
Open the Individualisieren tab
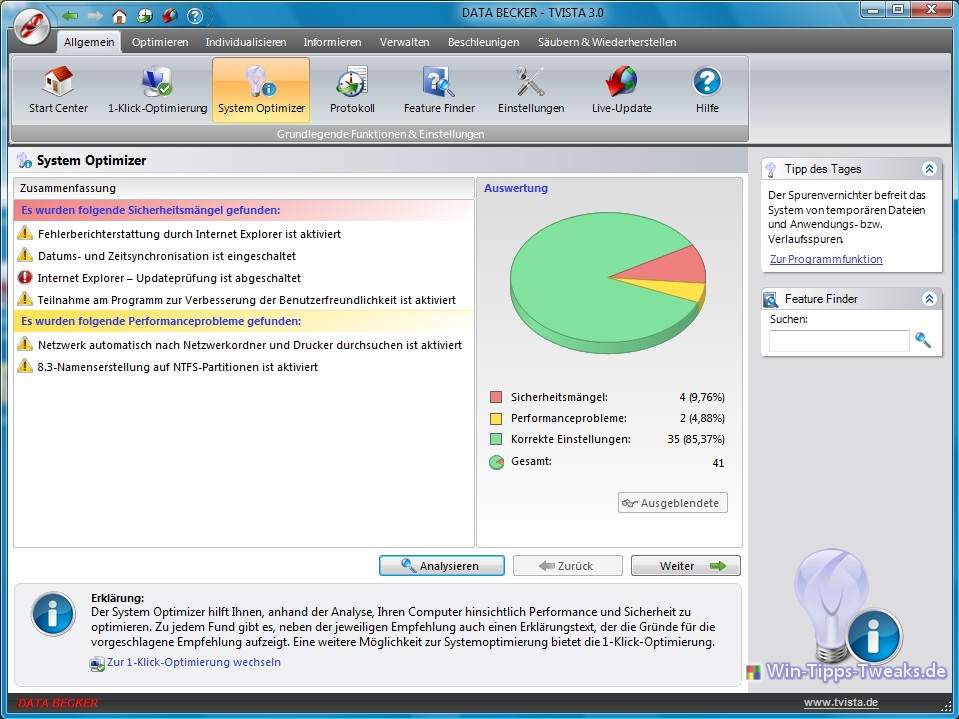(x=246, y=42)
